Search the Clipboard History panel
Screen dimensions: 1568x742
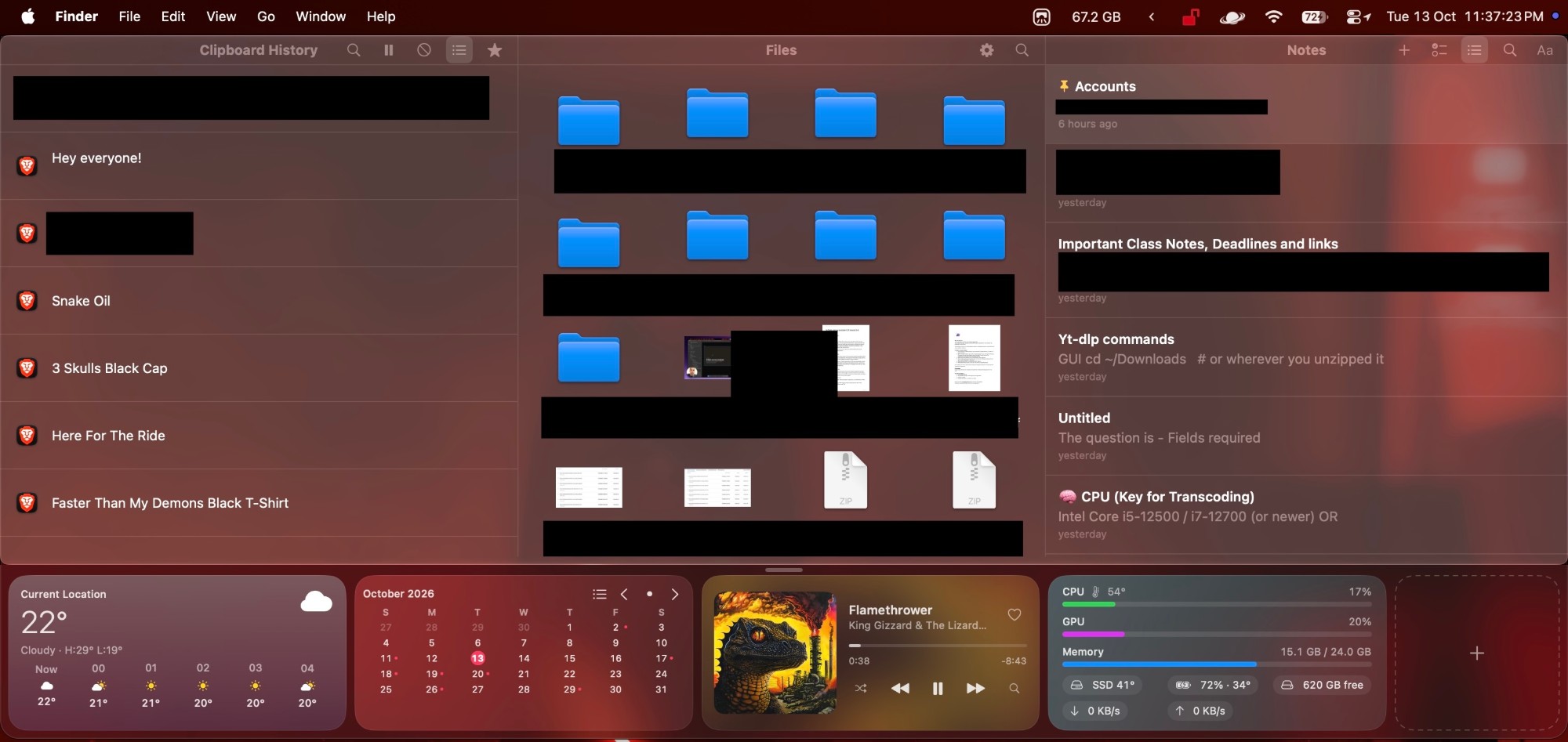[354, 50]
